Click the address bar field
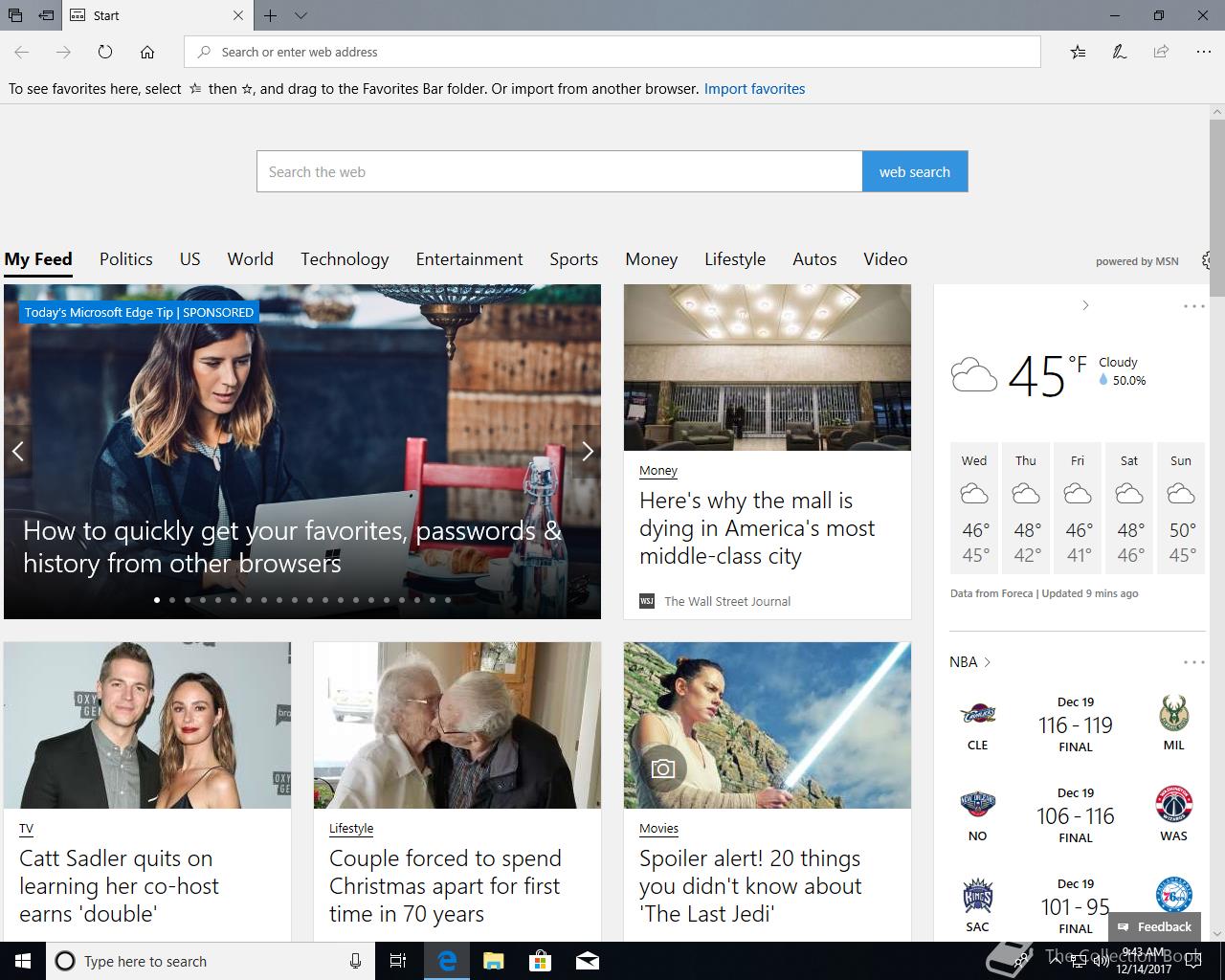The image size is (1225, 980). pos(612,52)
